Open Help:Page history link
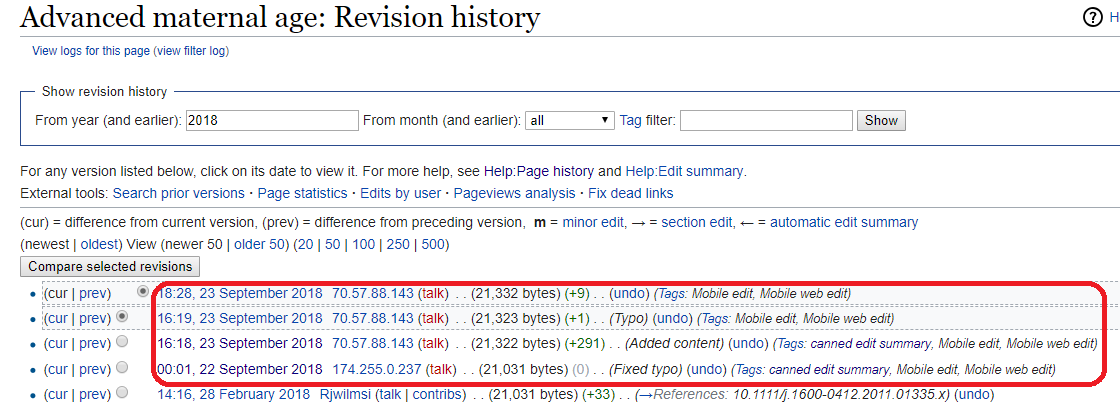 click(539, 171)
